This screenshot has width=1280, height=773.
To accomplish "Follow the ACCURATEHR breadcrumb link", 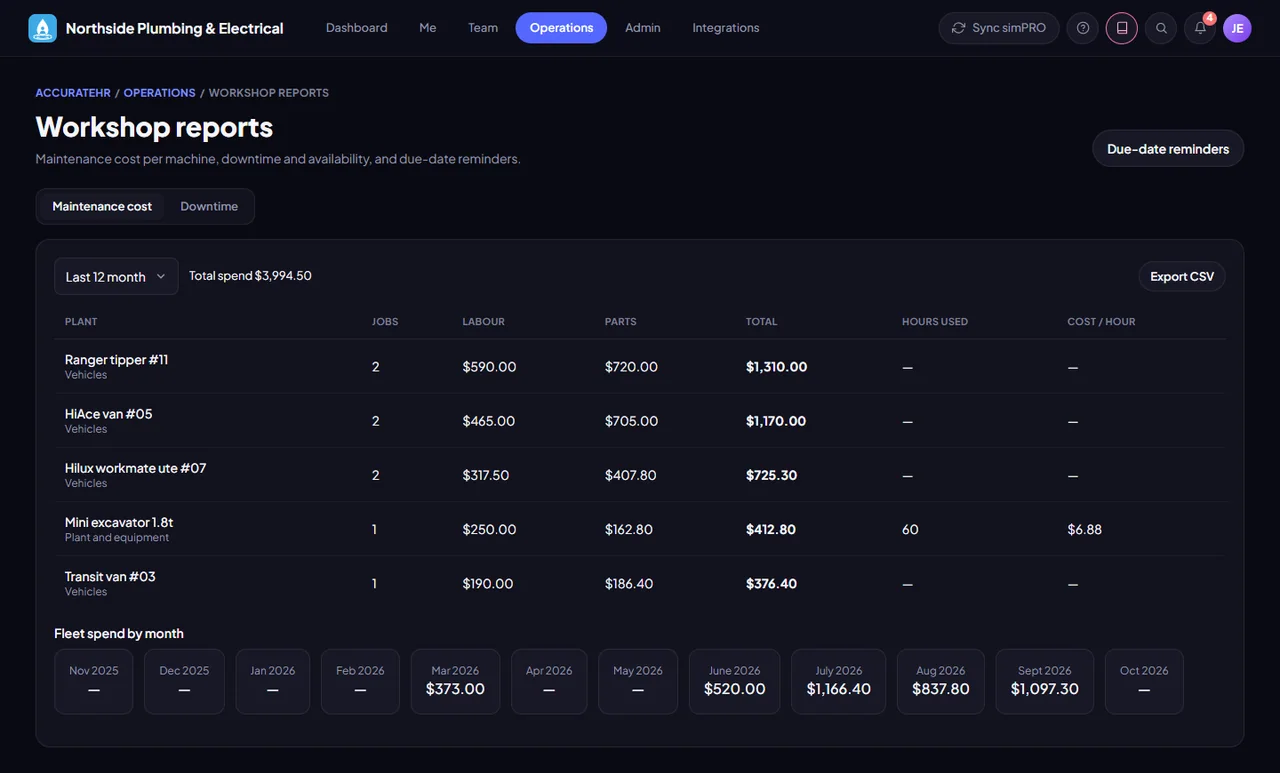I will point(73,93).
